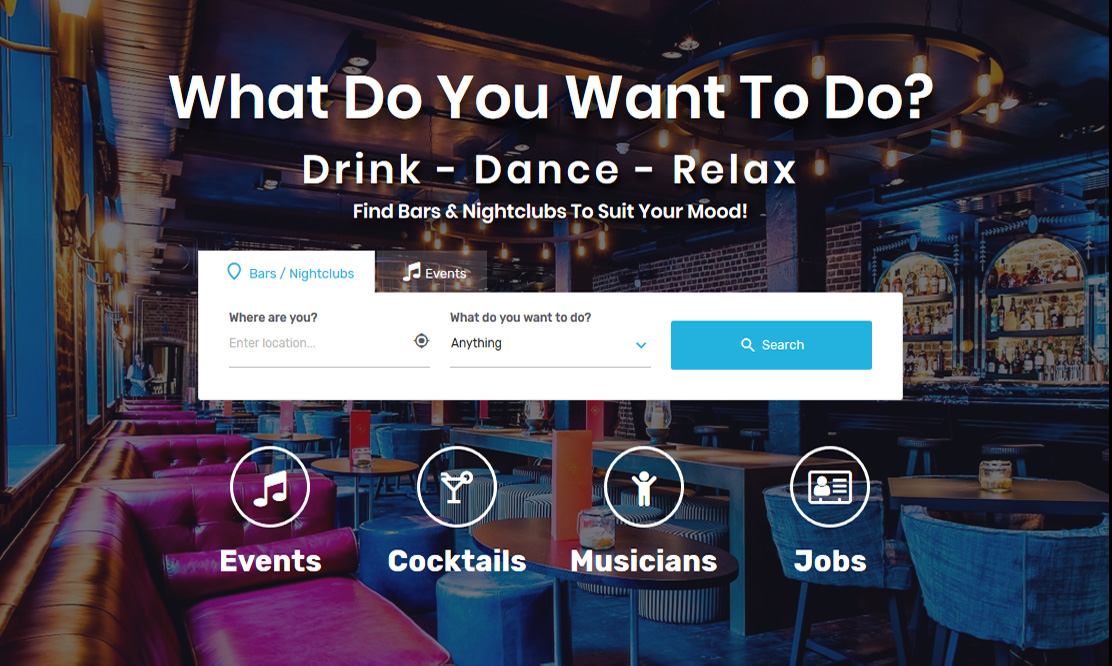Open the Cocktails martini glass icon
Viewport: 1112px width, 666px height.
coord(457,487)
